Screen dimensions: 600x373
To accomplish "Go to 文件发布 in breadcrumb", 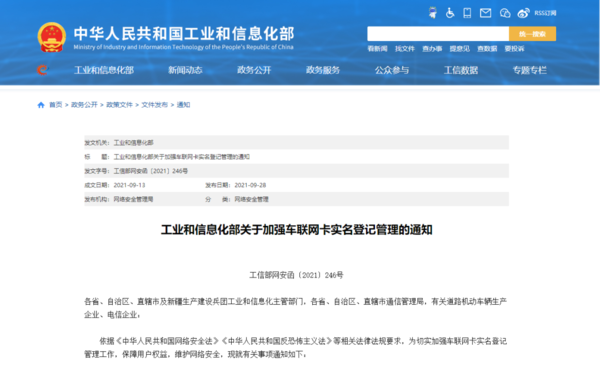I will 155,105.
